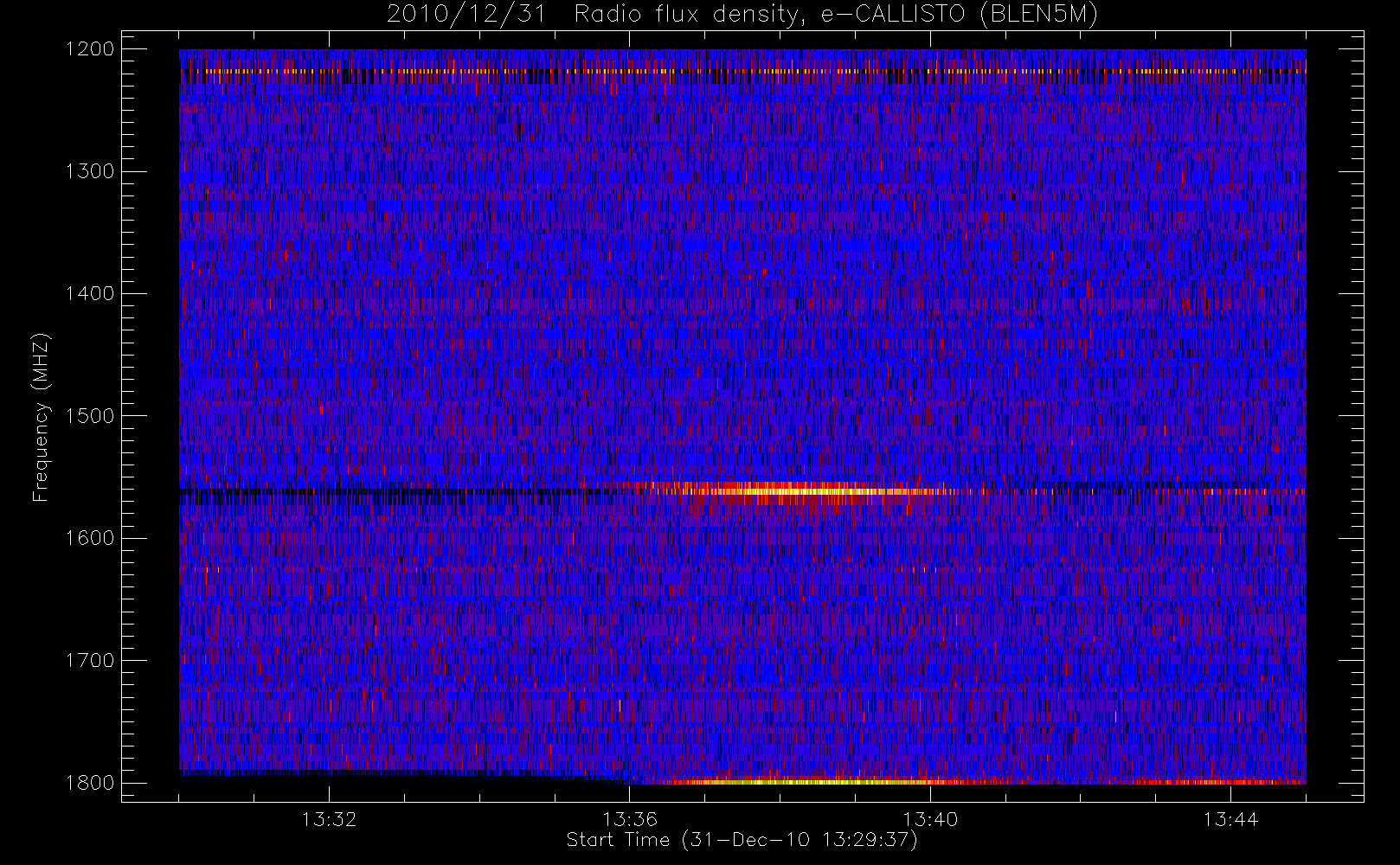This screenshot has height=865, width=1400.
Task: Click the yellow interference line near 1220 MHz
Action: tap(742, 71)
